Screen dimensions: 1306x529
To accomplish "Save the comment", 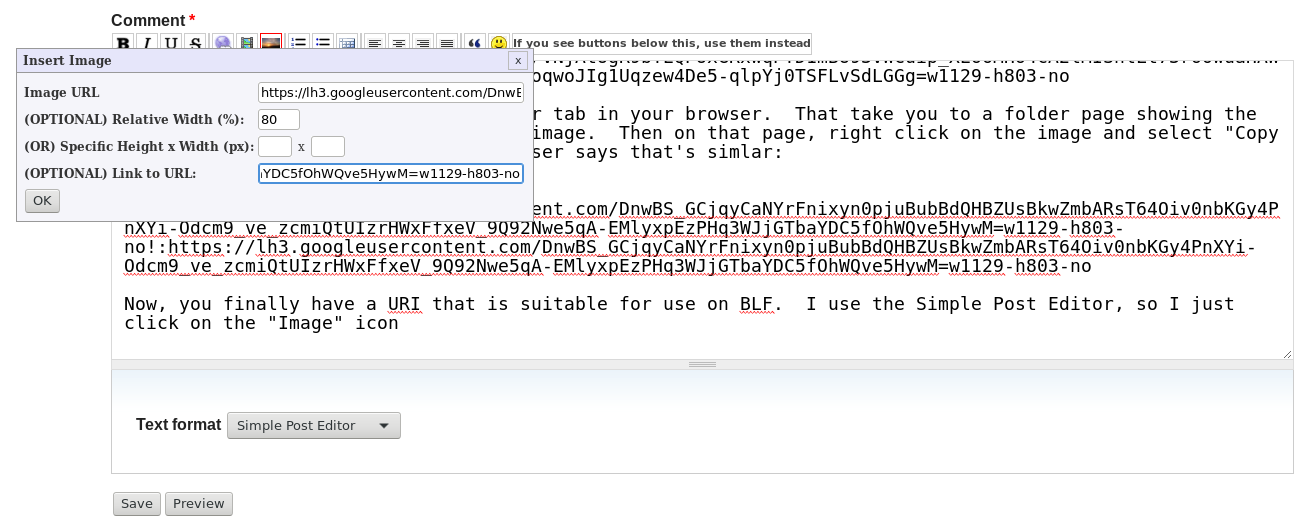I will 137,504.
